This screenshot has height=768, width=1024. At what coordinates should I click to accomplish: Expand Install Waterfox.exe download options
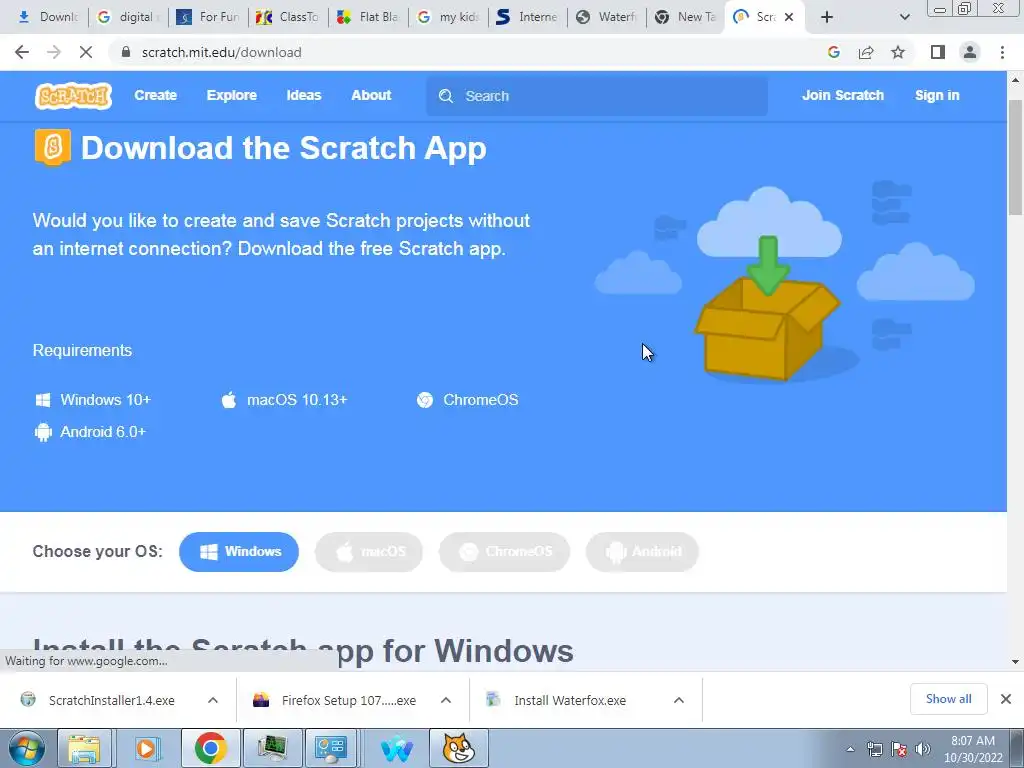tap(679, 700)
